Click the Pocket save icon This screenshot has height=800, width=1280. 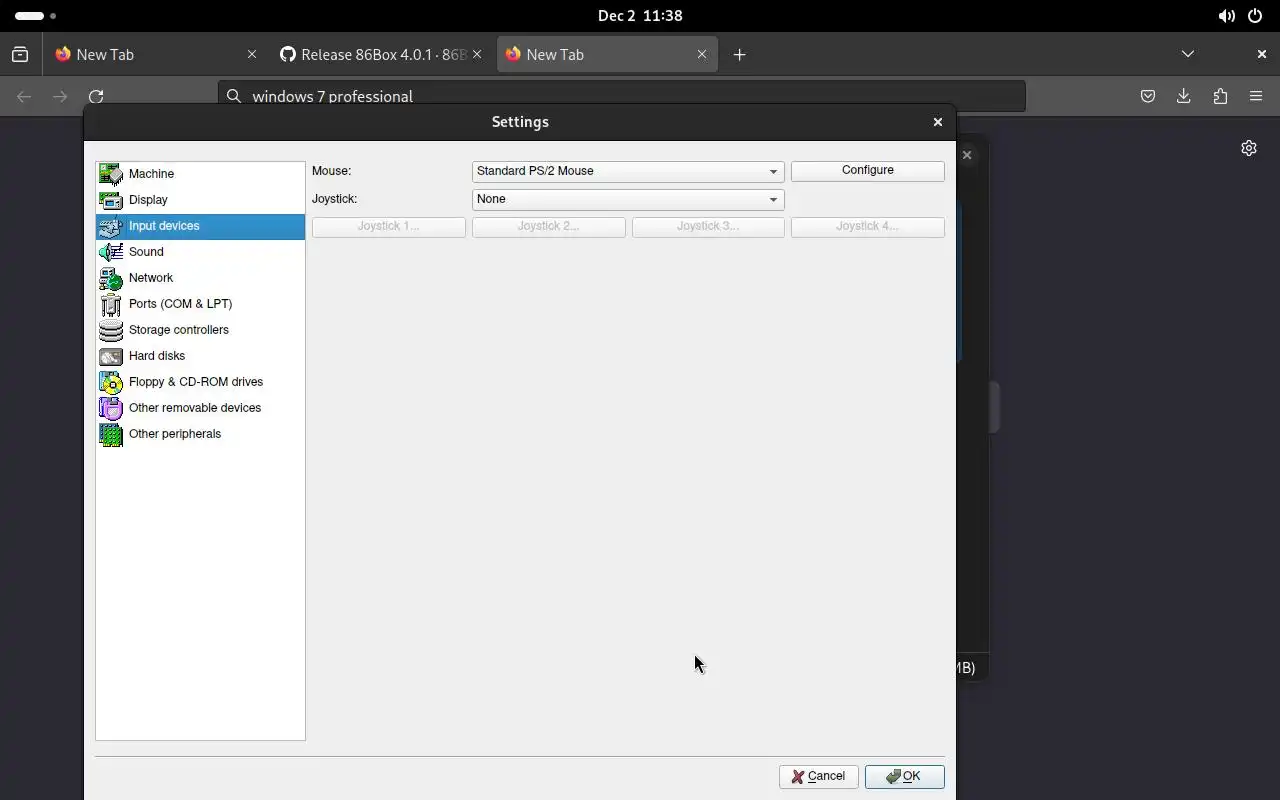[x=1148, y=96]
